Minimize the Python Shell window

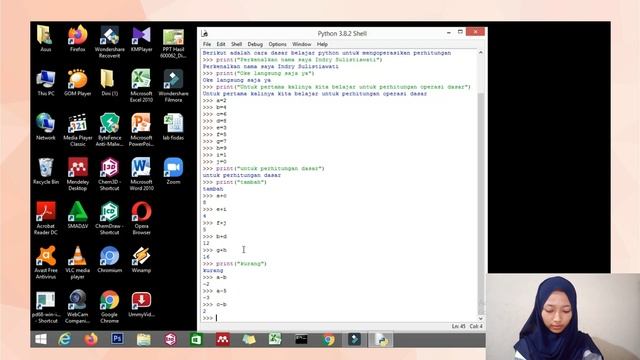tap(449, 32)
